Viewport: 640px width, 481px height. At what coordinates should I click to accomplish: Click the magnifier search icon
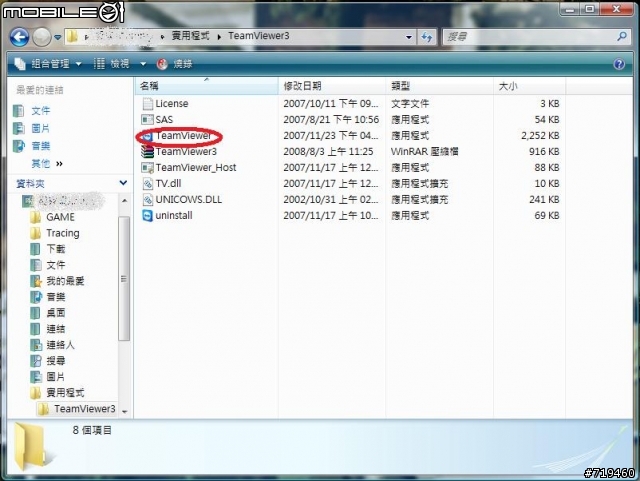click(x=622, y=37)
